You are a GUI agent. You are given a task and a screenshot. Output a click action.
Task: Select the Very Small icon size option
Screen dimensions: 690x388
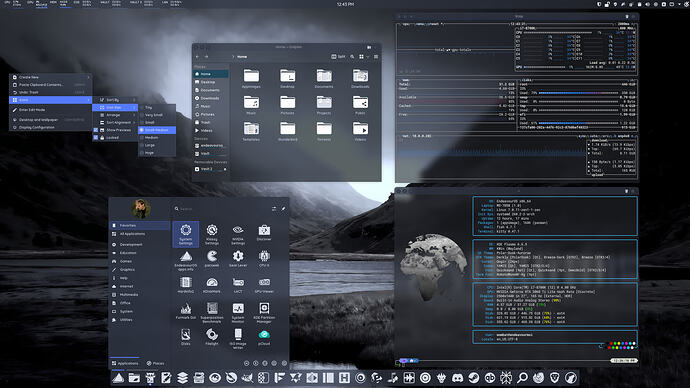click(157, 115)
